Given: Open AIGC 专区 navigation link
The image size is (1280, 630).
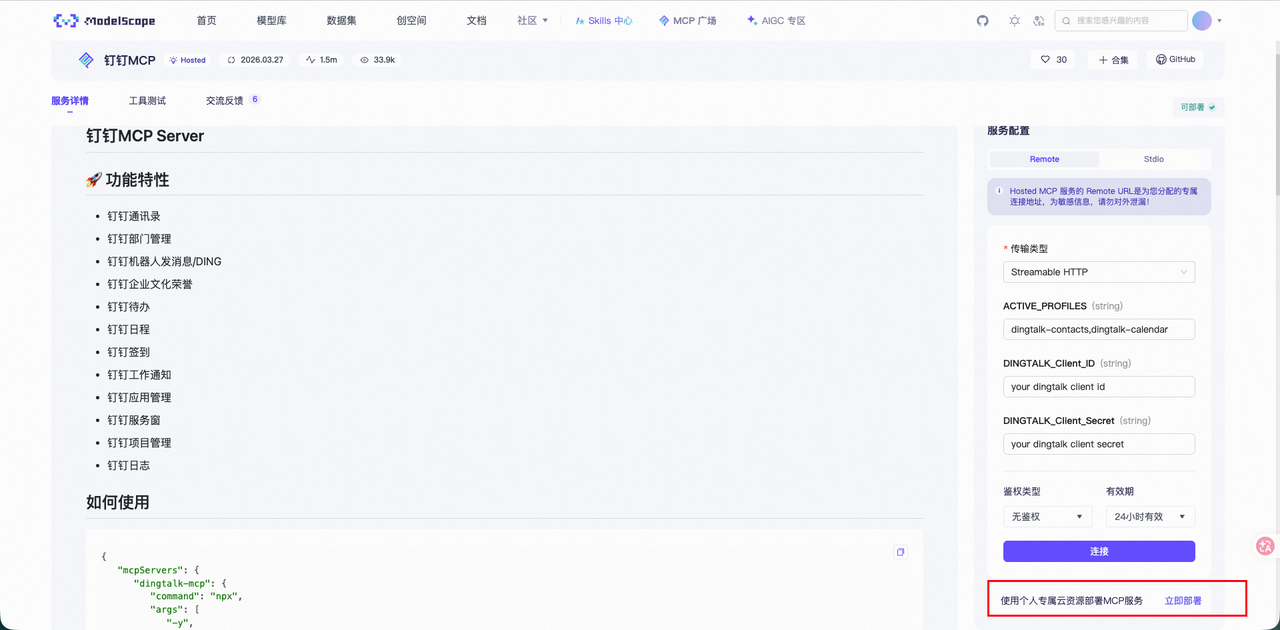Looking at the screenshot, I should 776,20.
